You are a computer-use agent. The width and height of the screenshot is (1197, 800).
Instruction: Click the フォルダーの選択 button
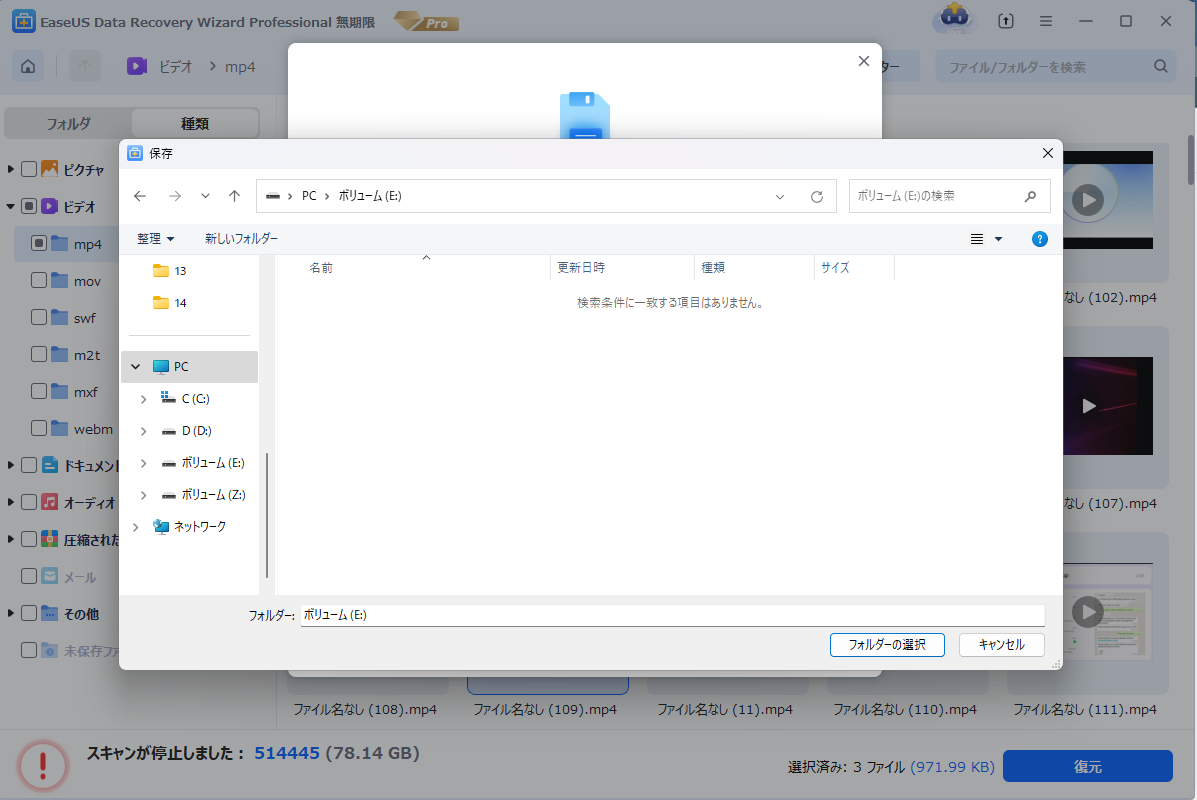click(x=887, y=645)
